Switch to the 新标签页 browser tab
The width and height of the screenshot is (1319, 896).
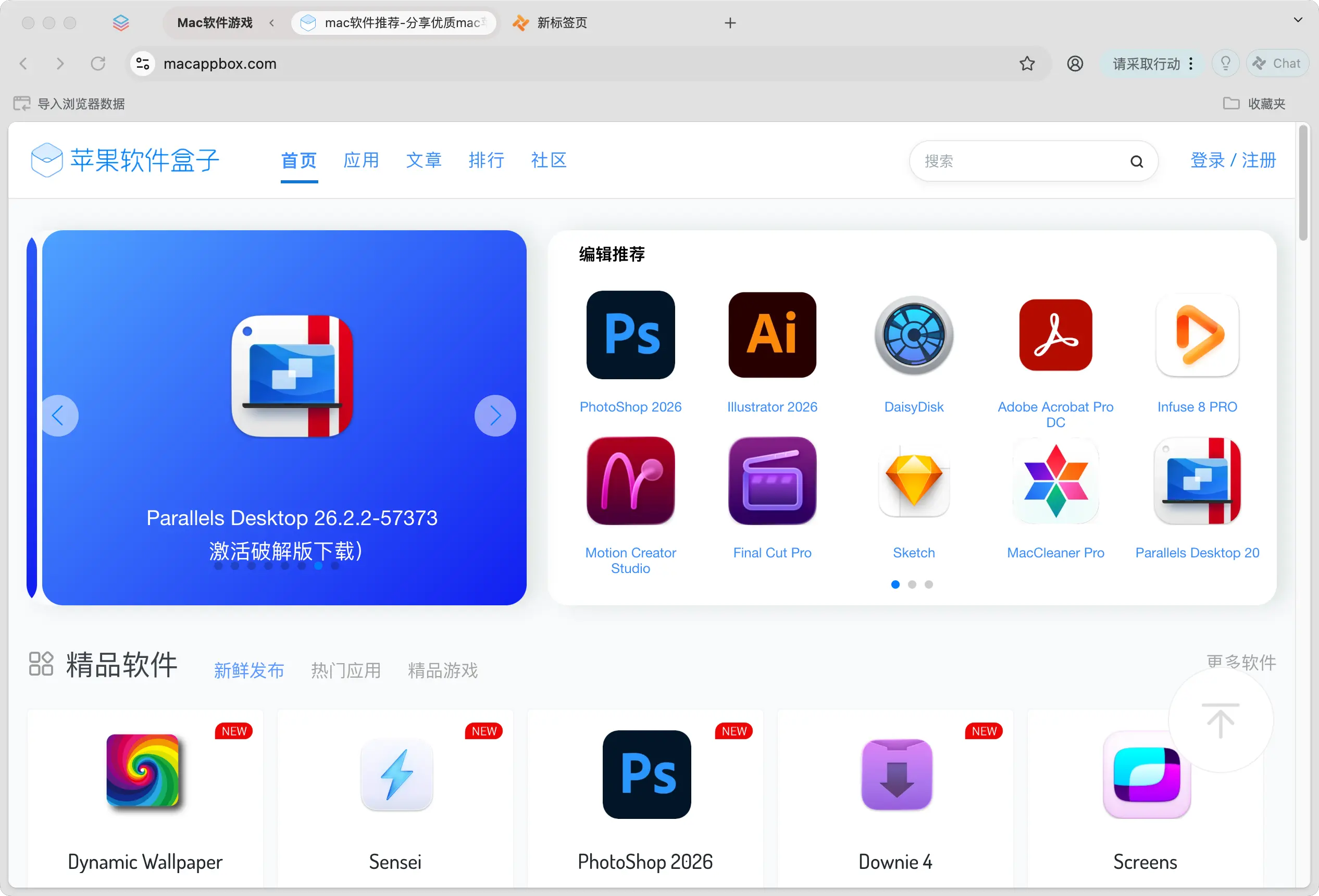[x=550, y=23]
